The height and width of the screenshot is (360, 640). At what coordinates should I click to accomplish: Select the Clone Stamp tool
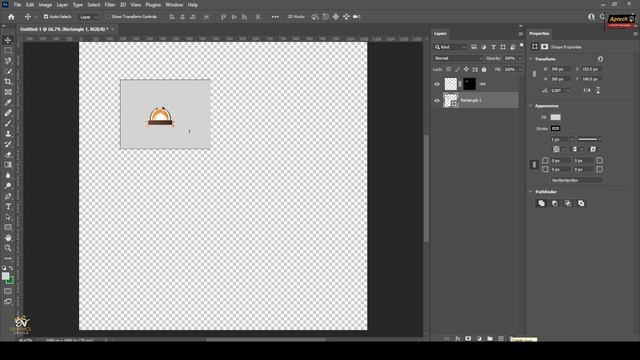click(8, 134)
